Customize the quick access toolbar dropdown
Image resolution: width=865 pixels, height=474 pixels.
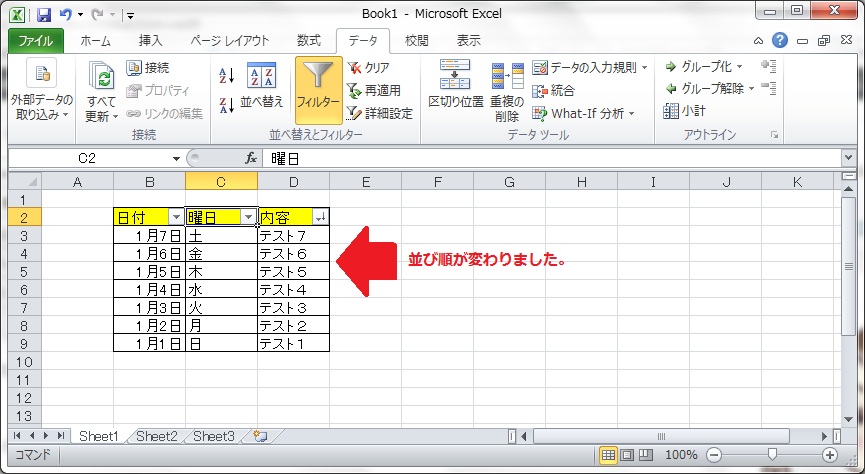pos(130,16)
